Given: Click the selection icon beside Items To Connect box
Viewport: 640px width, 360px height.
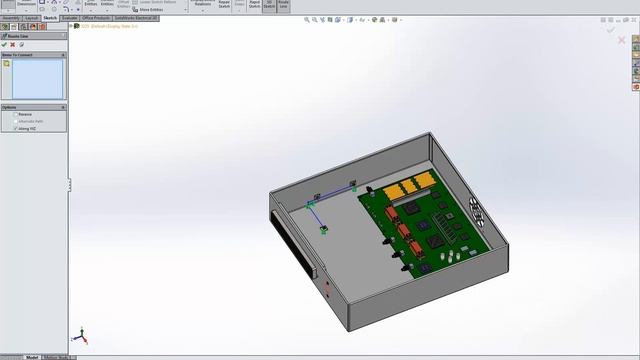Looking at the screenshot, I should [7, 64].
